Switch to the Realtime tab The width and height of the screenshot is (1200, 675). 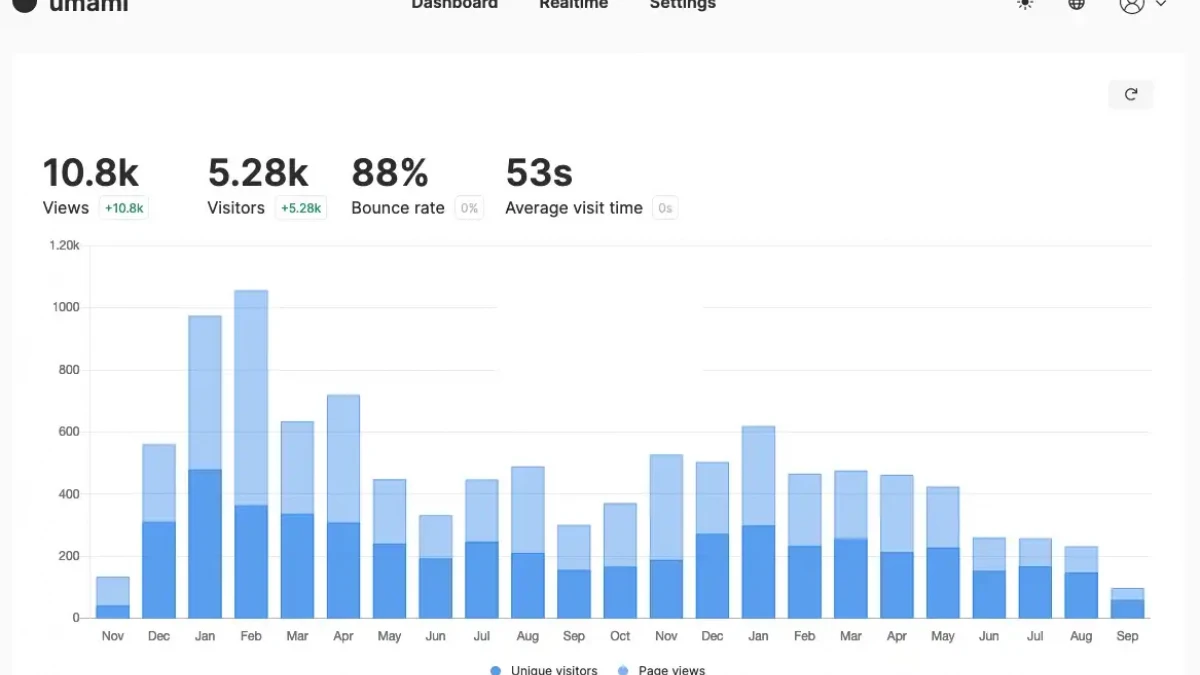pos(573,4)
